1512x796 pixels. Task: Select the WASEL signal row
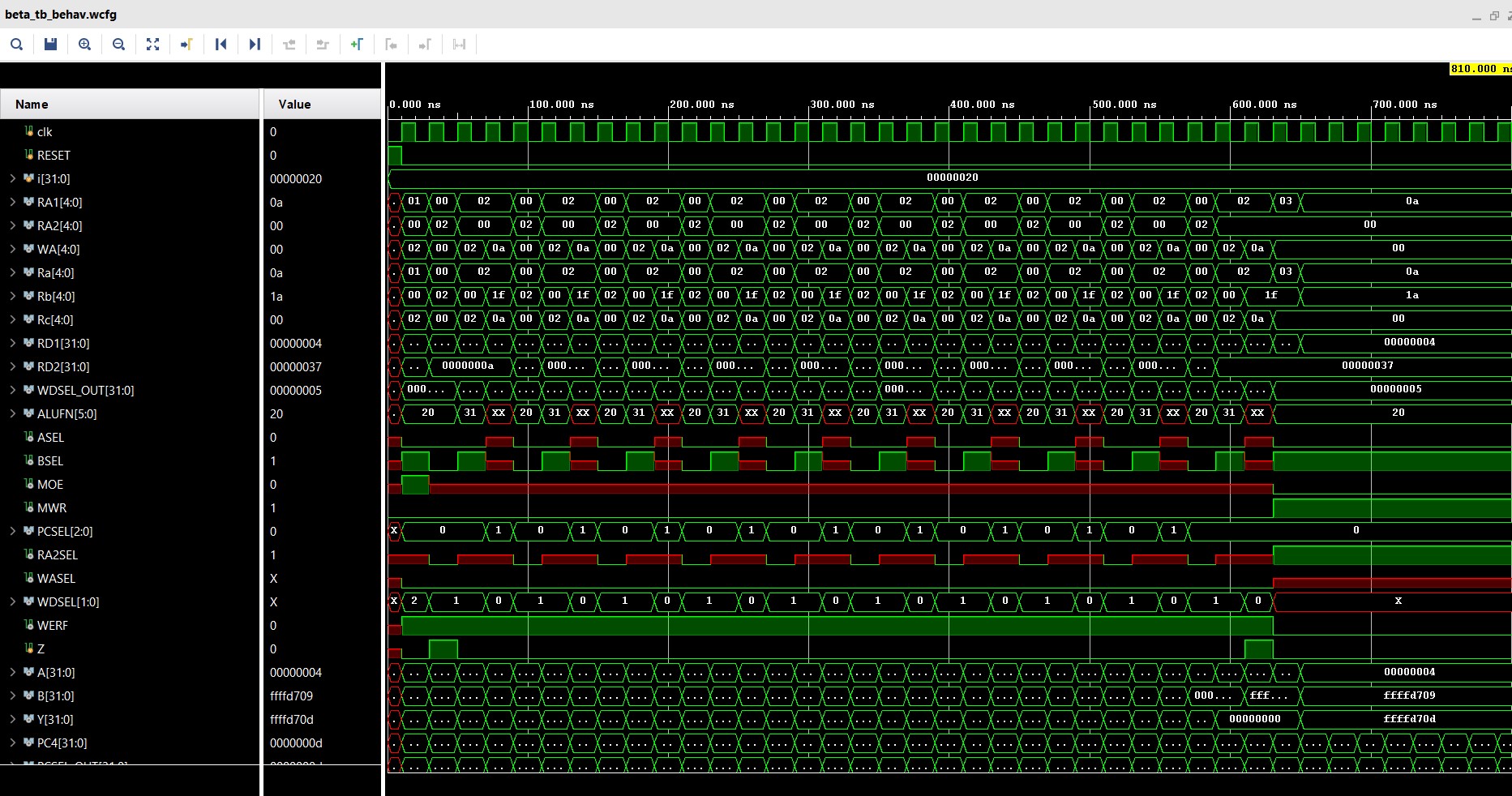[x=130, y=578]
